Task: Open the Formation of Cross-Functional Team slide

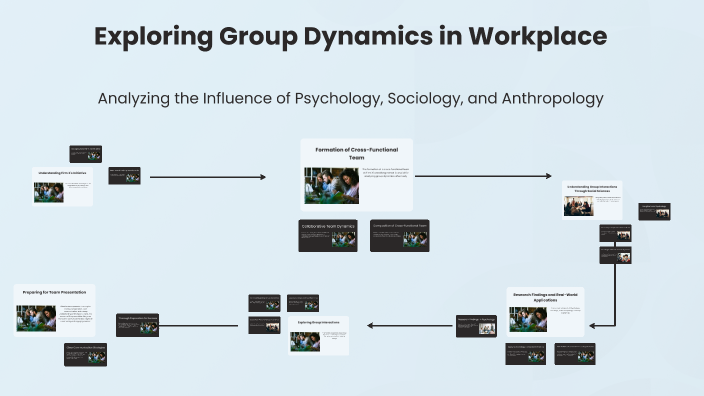Action: (356, 175)
